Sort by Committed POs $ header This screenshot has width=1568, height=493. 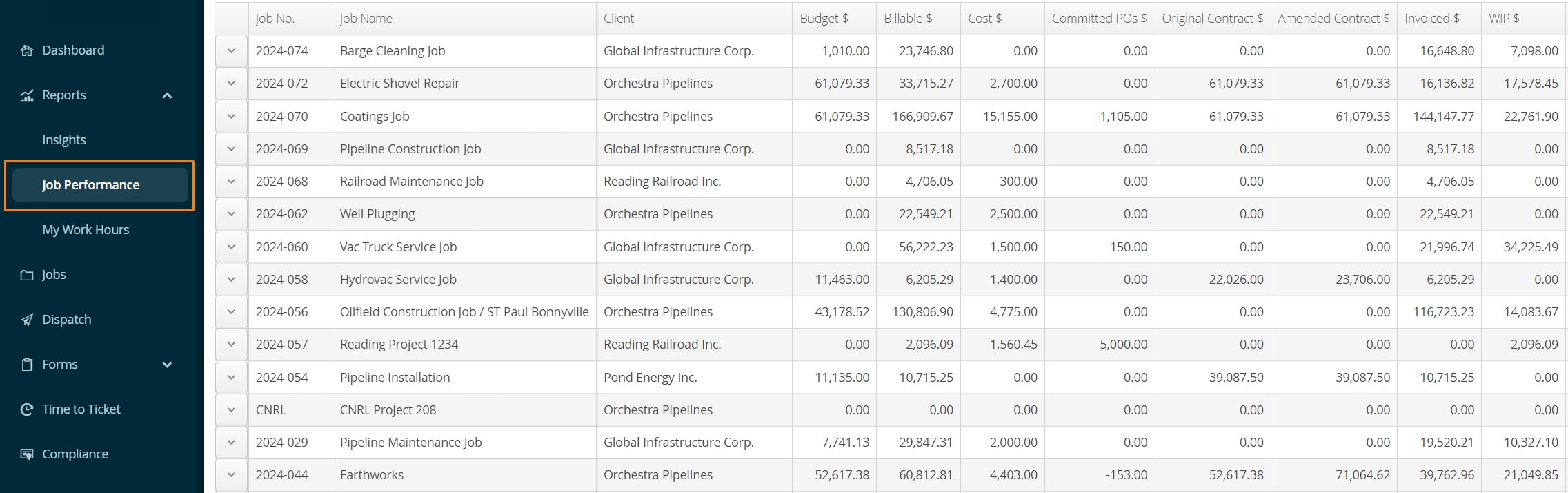point(1100,19)
